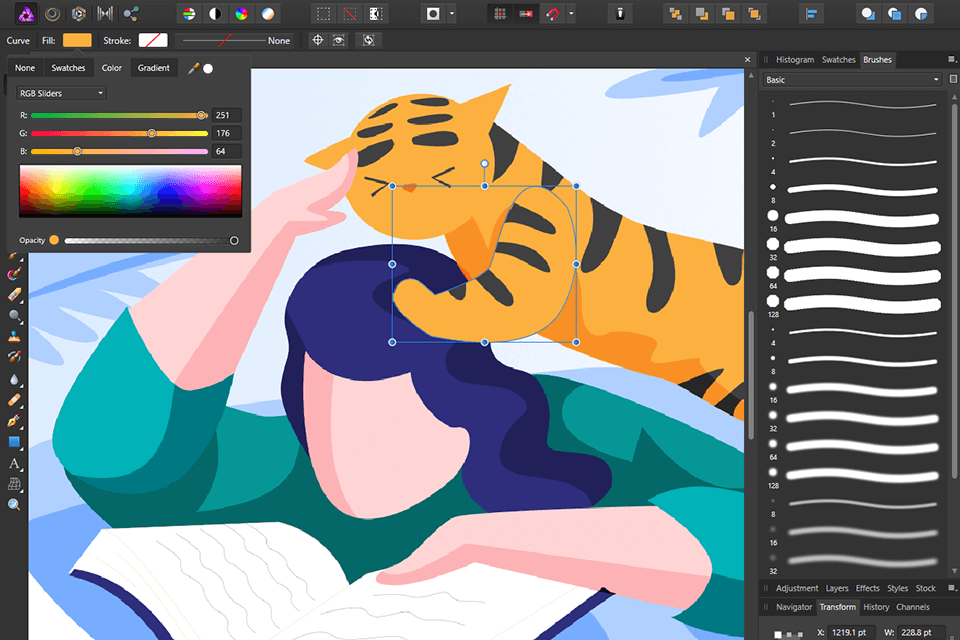Click the Move to Back arrange icon
The width and height of the screenshot is (960, 640).
click(x=676, y=13)
